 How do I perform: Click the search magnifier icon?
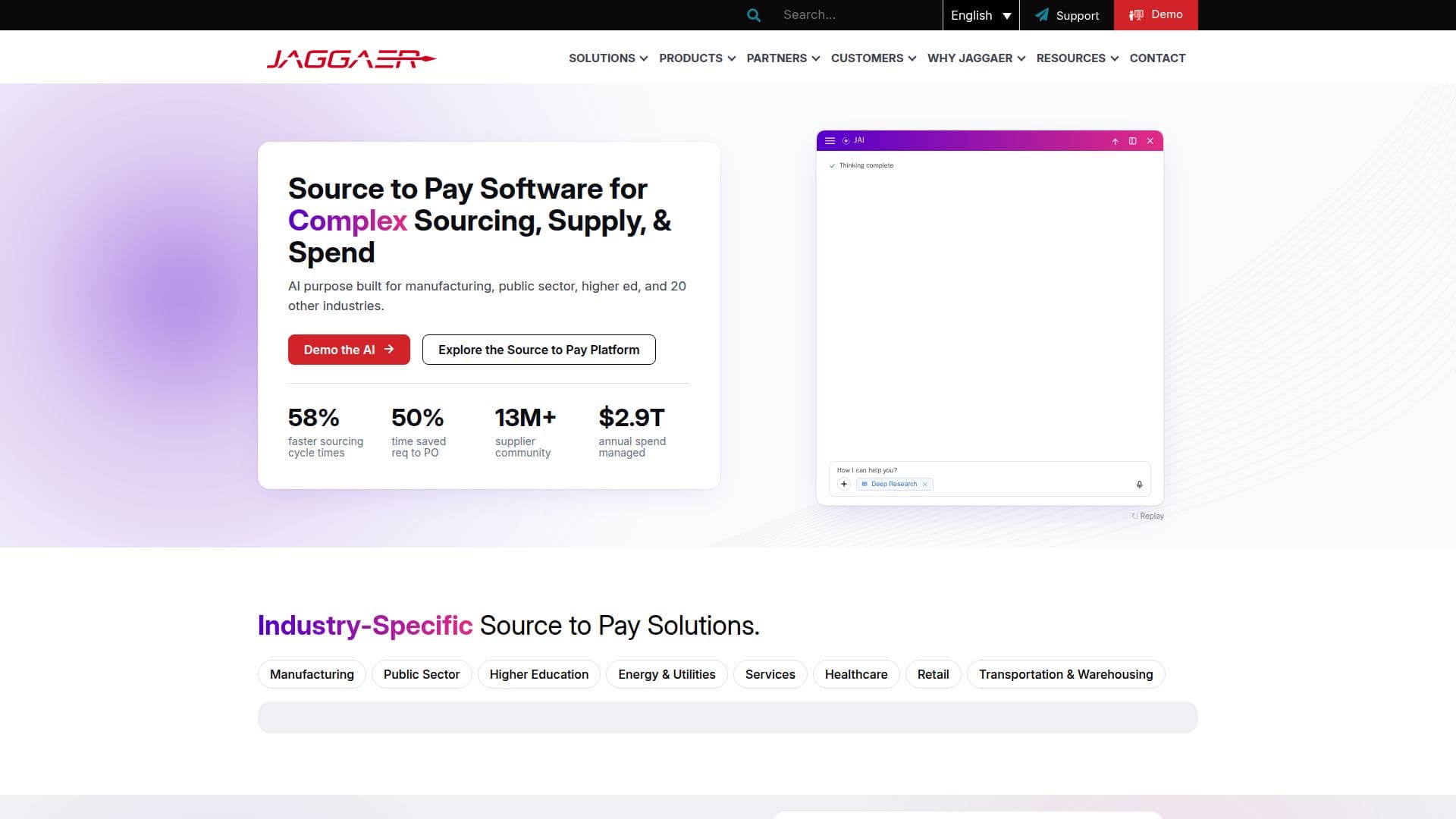click(753, 15)
